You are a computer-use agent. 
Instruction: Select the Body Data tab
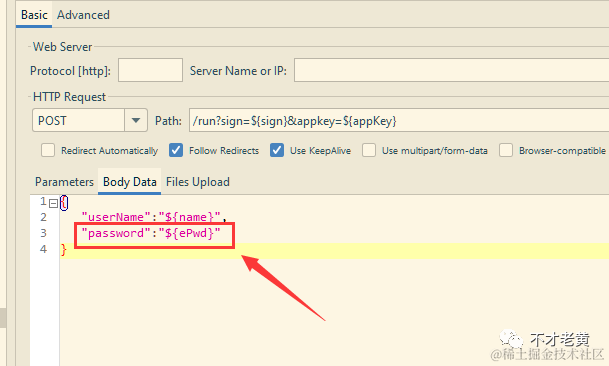(x=130, y=182)
